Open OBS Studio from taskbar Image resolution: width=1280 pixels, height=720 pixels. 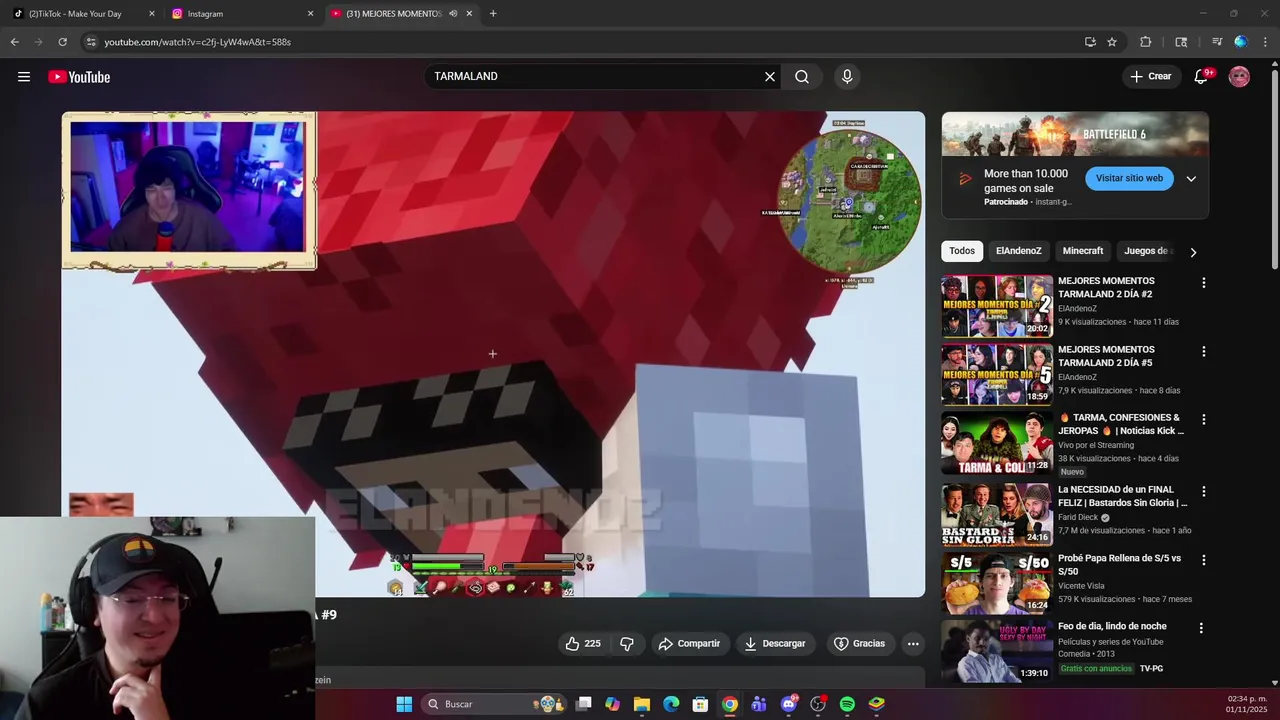coord(818,704)
